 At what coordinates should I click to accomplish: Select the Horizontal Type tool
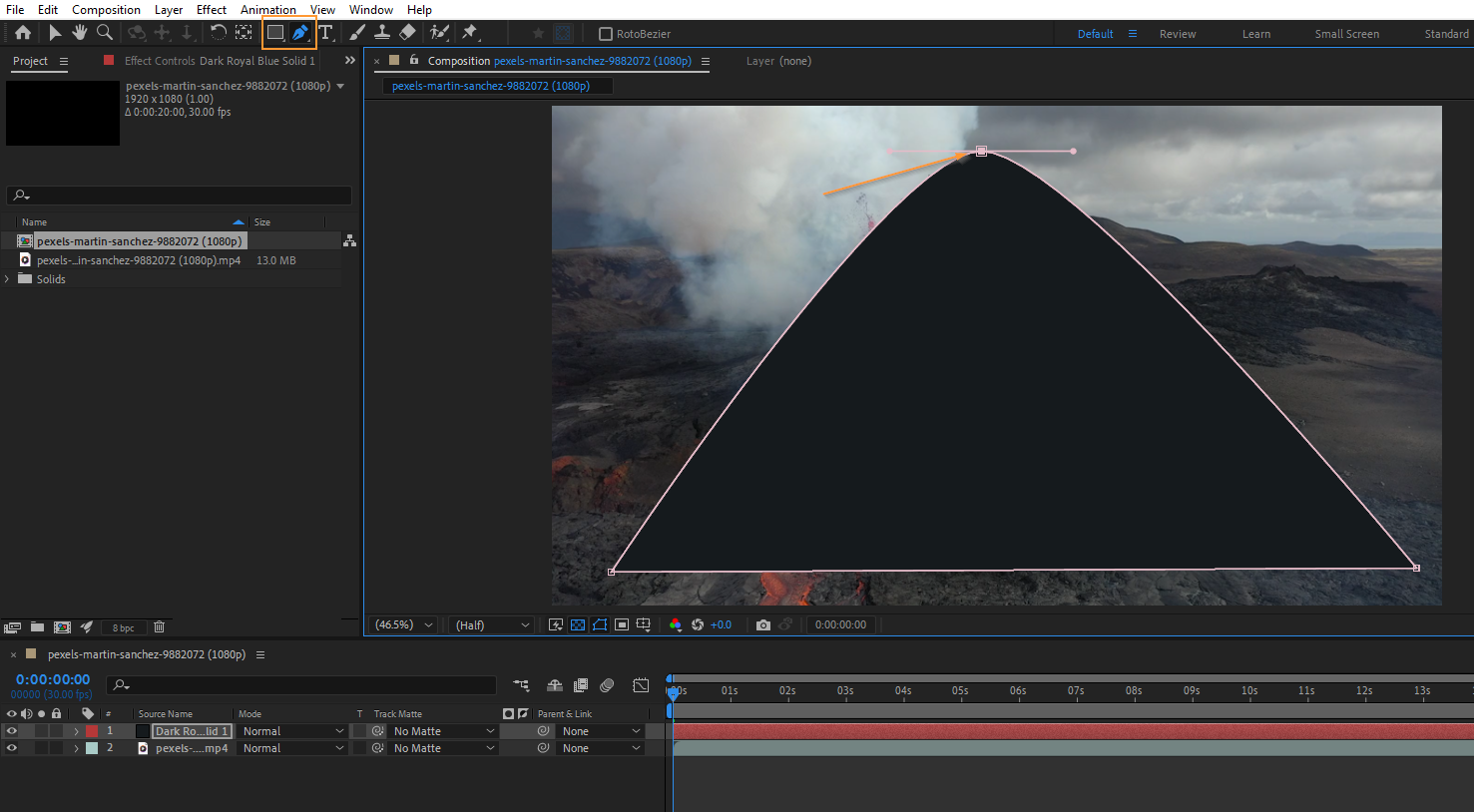(x=325, y=33)
